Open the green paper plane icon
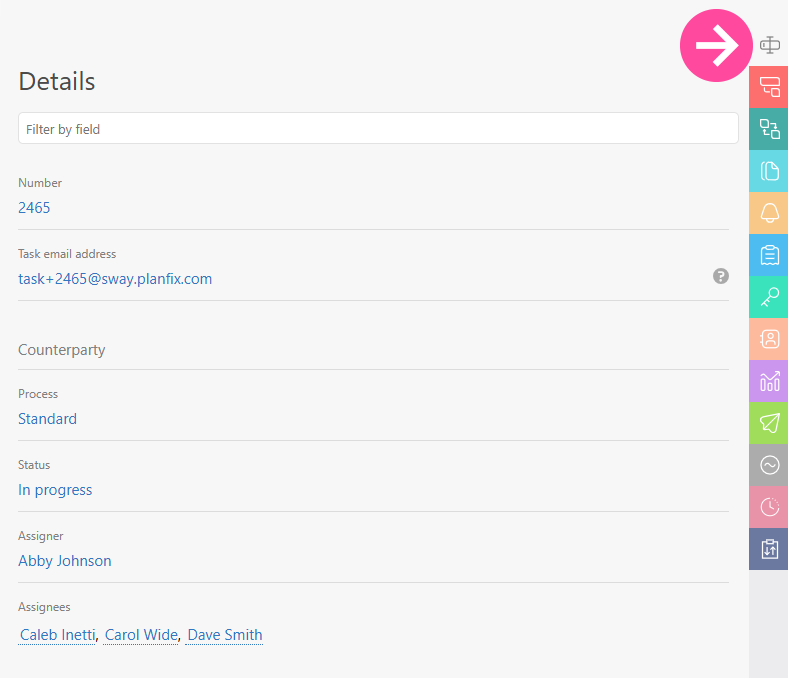788x678 pixels. (x=769, y=423)
